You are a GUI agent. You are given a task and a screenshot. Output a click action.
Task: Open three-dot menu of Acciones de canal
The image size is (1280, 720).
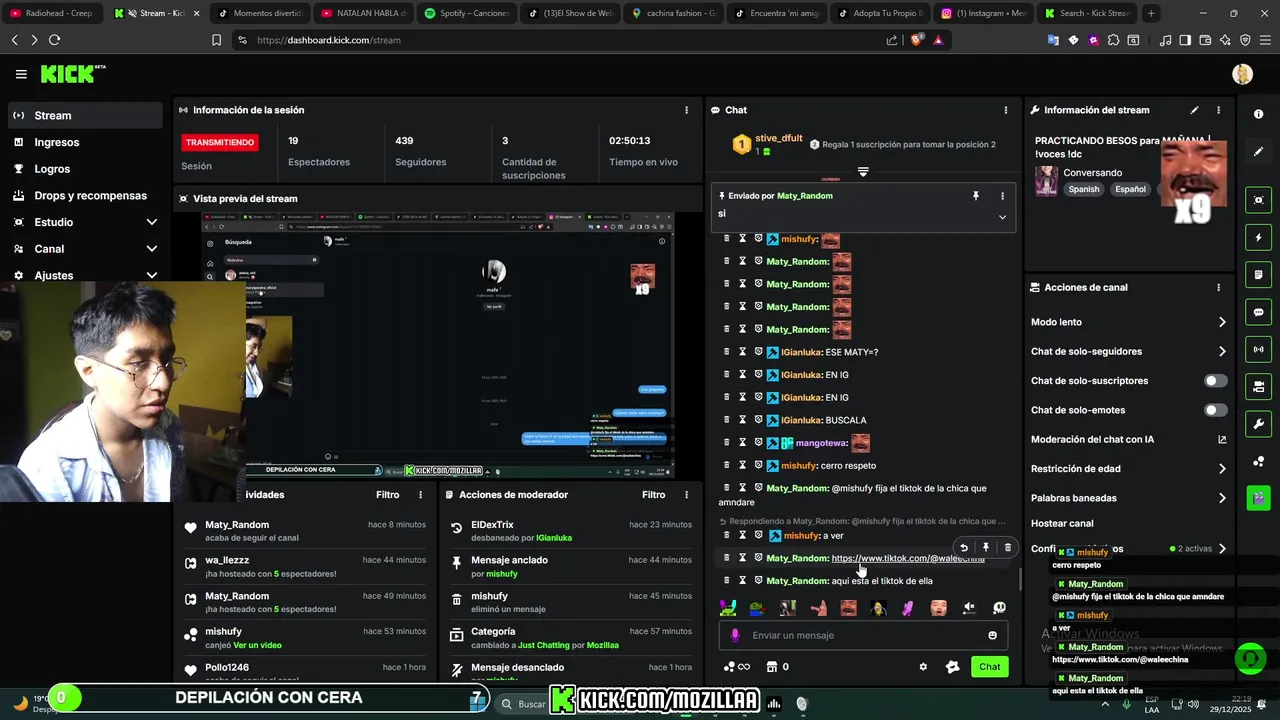tap(1218, 287)
